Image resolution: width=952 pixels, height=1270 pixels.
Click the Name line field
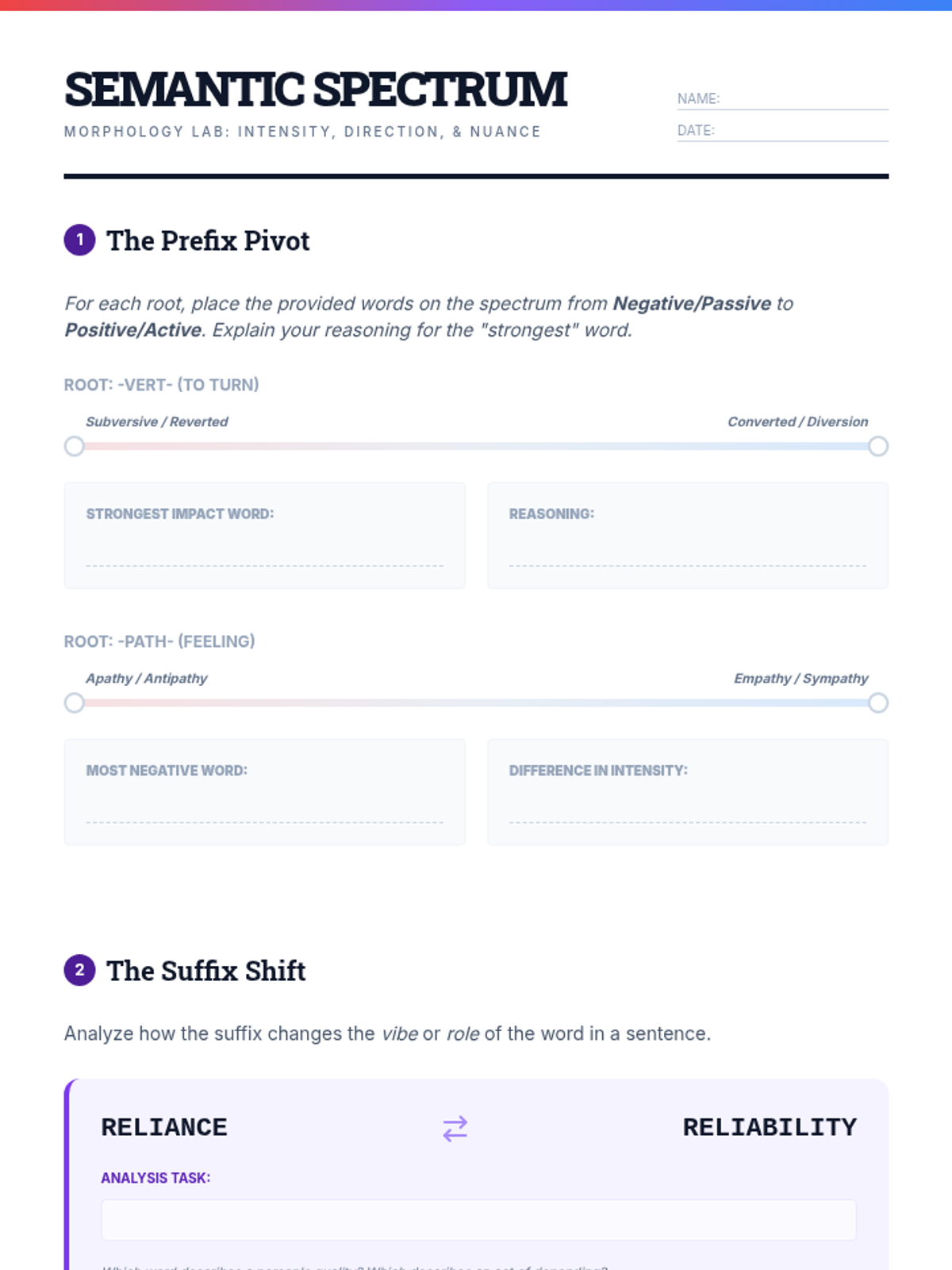coord(801,99)
